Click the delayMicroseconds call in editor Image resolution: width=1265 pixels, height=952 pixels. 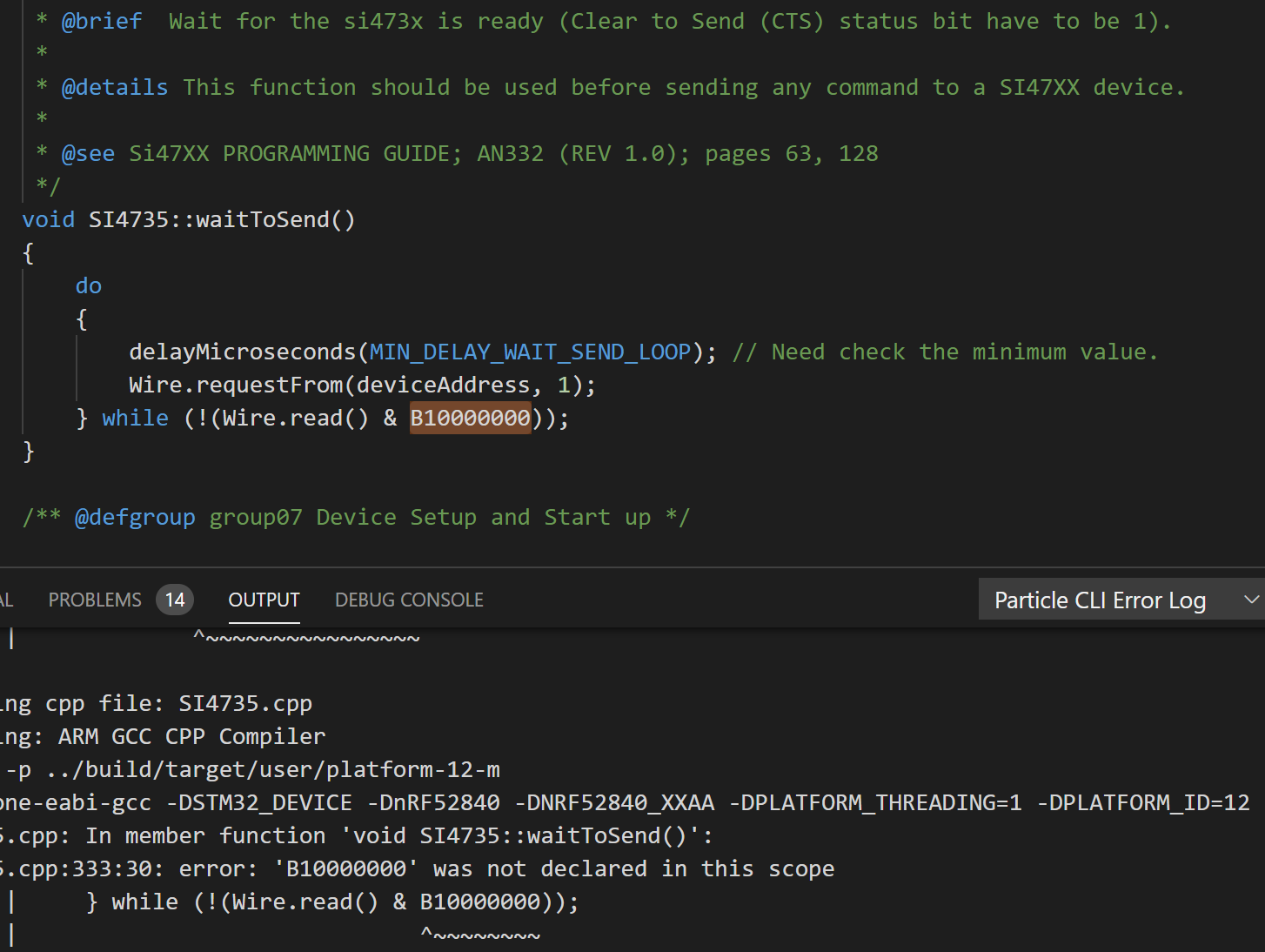click(243, 352)
